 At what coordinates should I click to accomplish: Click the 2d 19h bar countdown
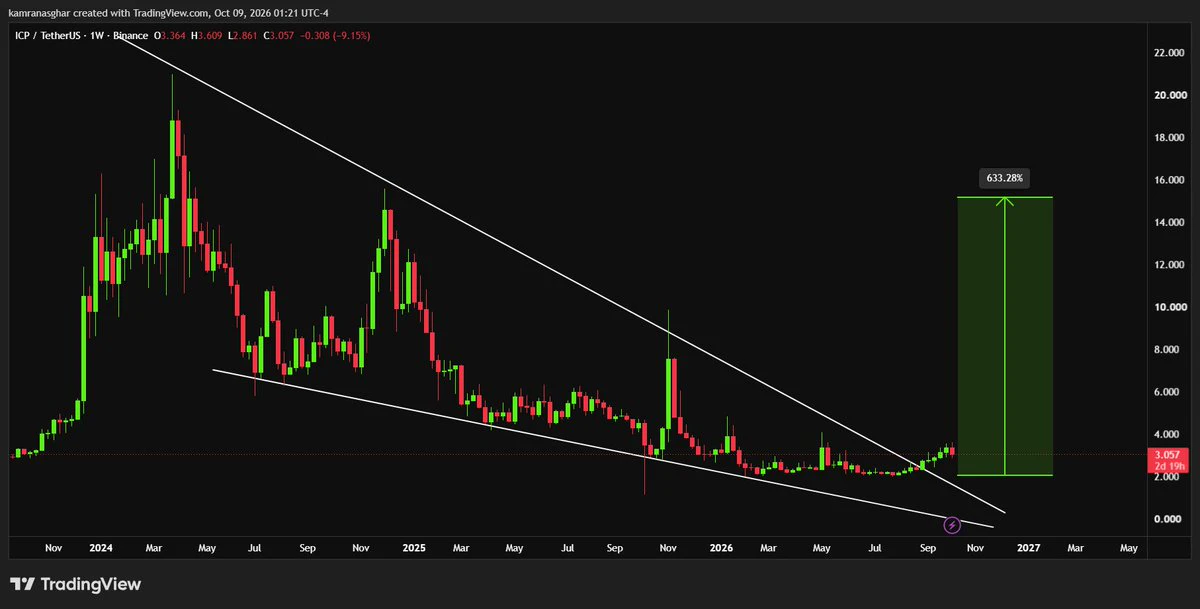click(1169, 465)
